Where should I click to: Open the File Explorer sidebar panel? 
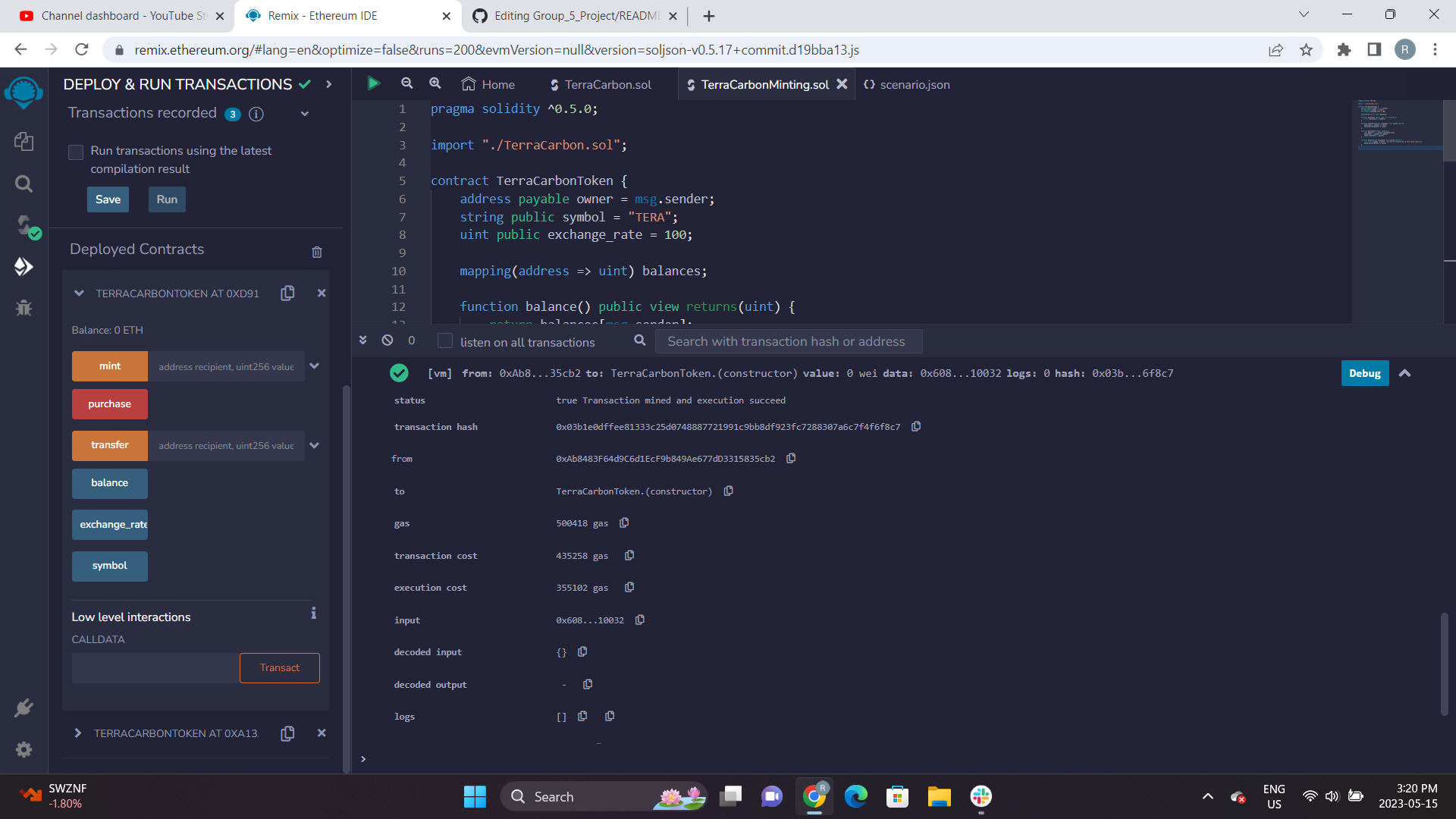click(x=24, y=141)
